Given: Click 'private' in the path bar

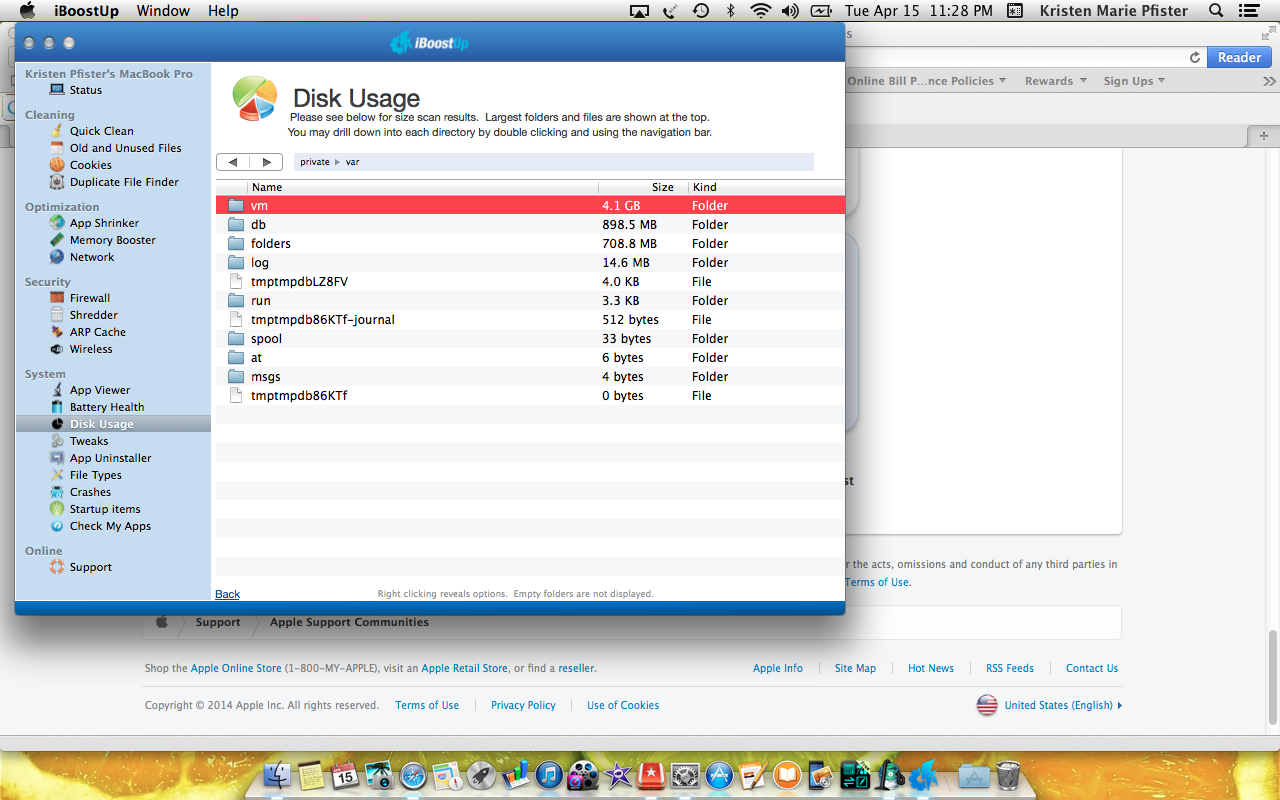Looking at the screenshot, I should 315,162.
